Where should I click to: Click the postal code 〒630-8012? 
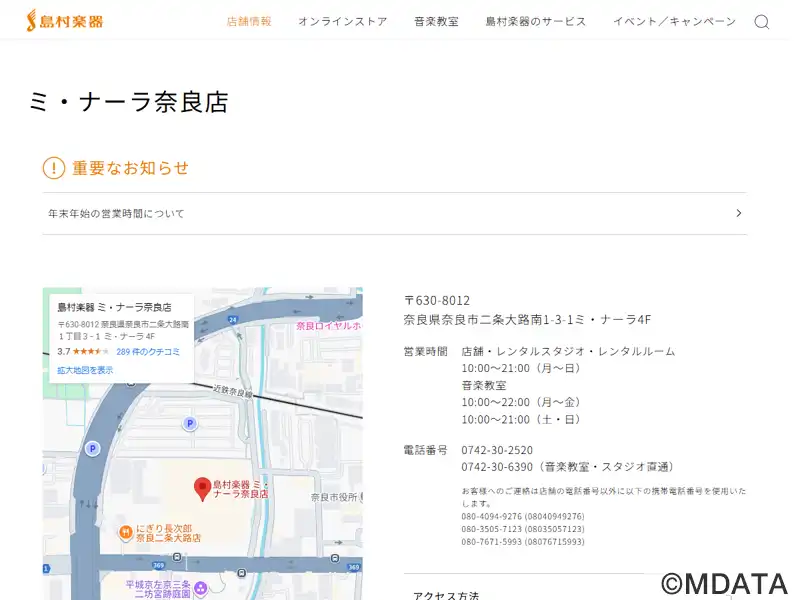tap(437, 301)
